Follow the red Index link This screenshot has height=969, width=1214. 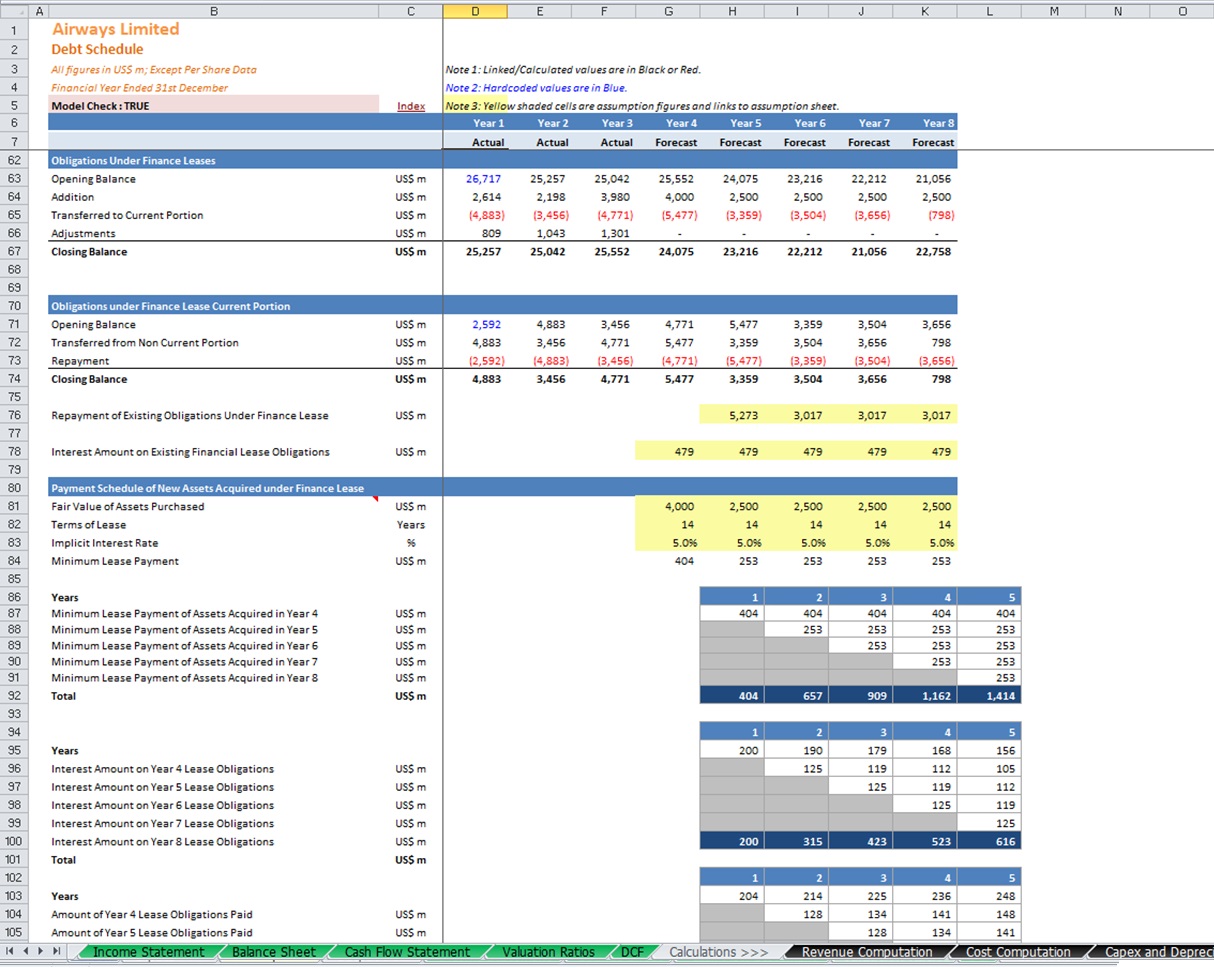[411, 106]
